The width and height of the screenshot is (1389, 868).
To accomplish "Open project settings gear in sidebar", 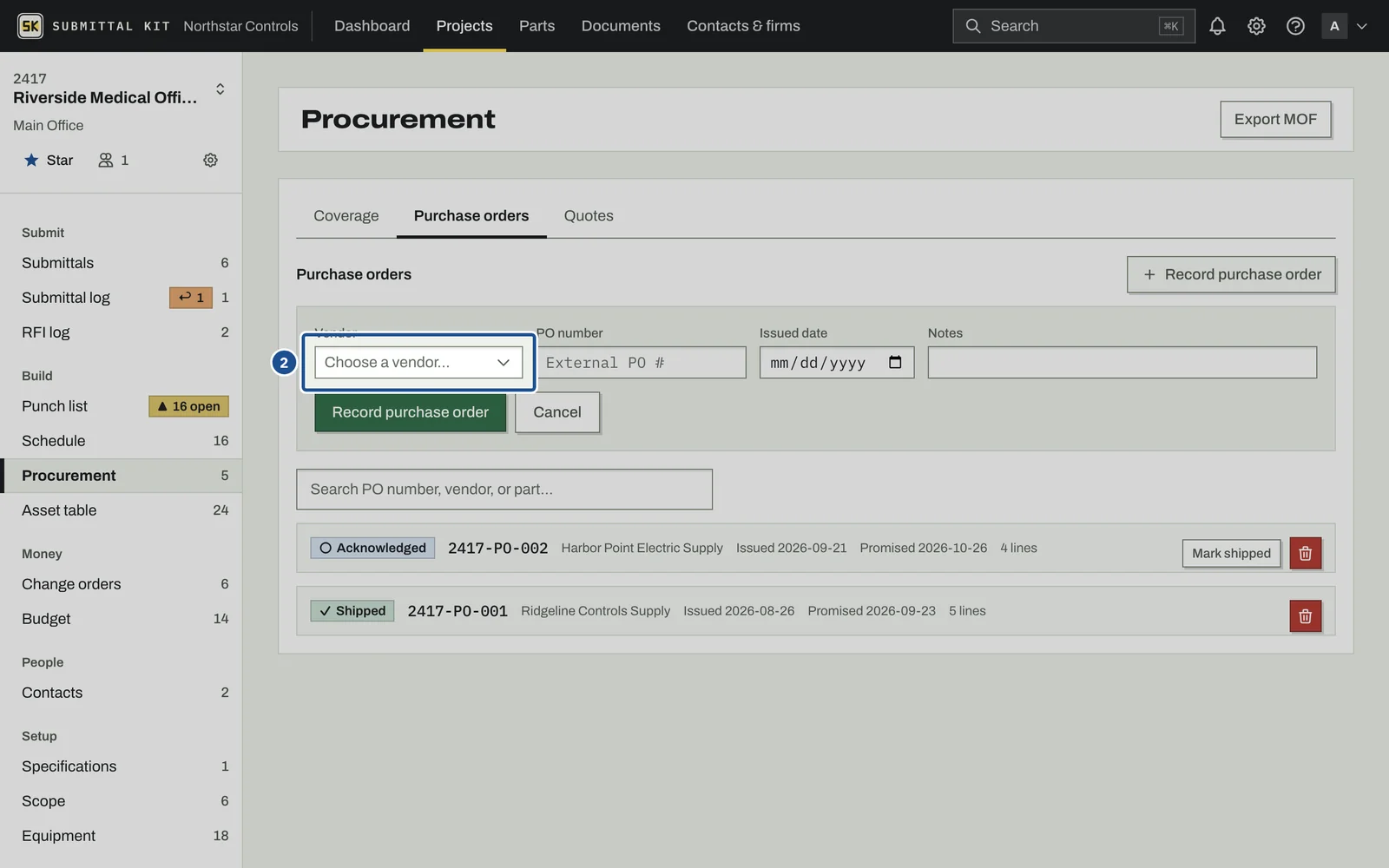I will (x=210, y=160).
